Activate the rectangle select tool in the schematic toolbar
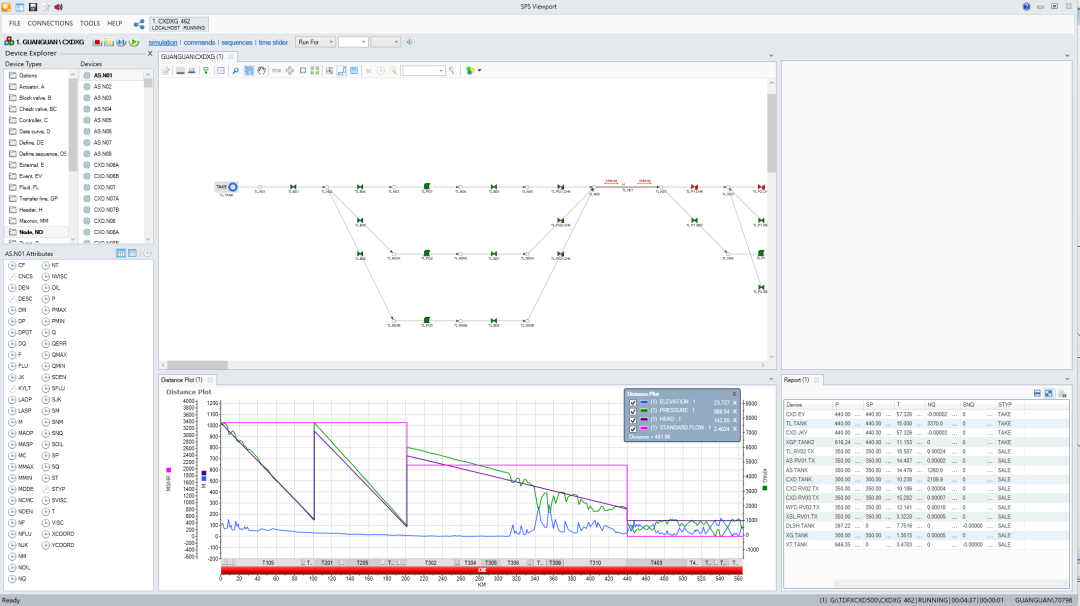The width and height of the screenshot is (1080, 606). click(x=249, y=70)
